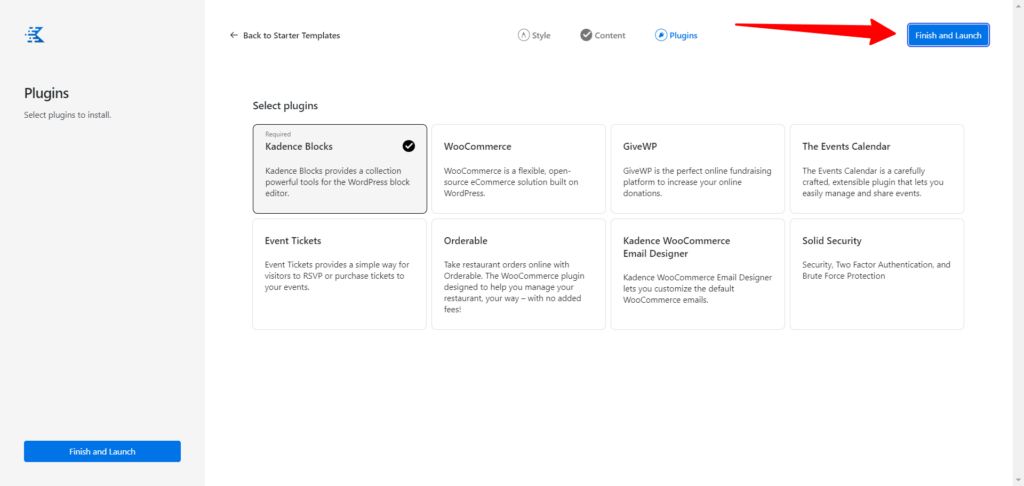Select the WooCommerce plugin card
The height and width of the screenshot is (486, 1024).
519,169
